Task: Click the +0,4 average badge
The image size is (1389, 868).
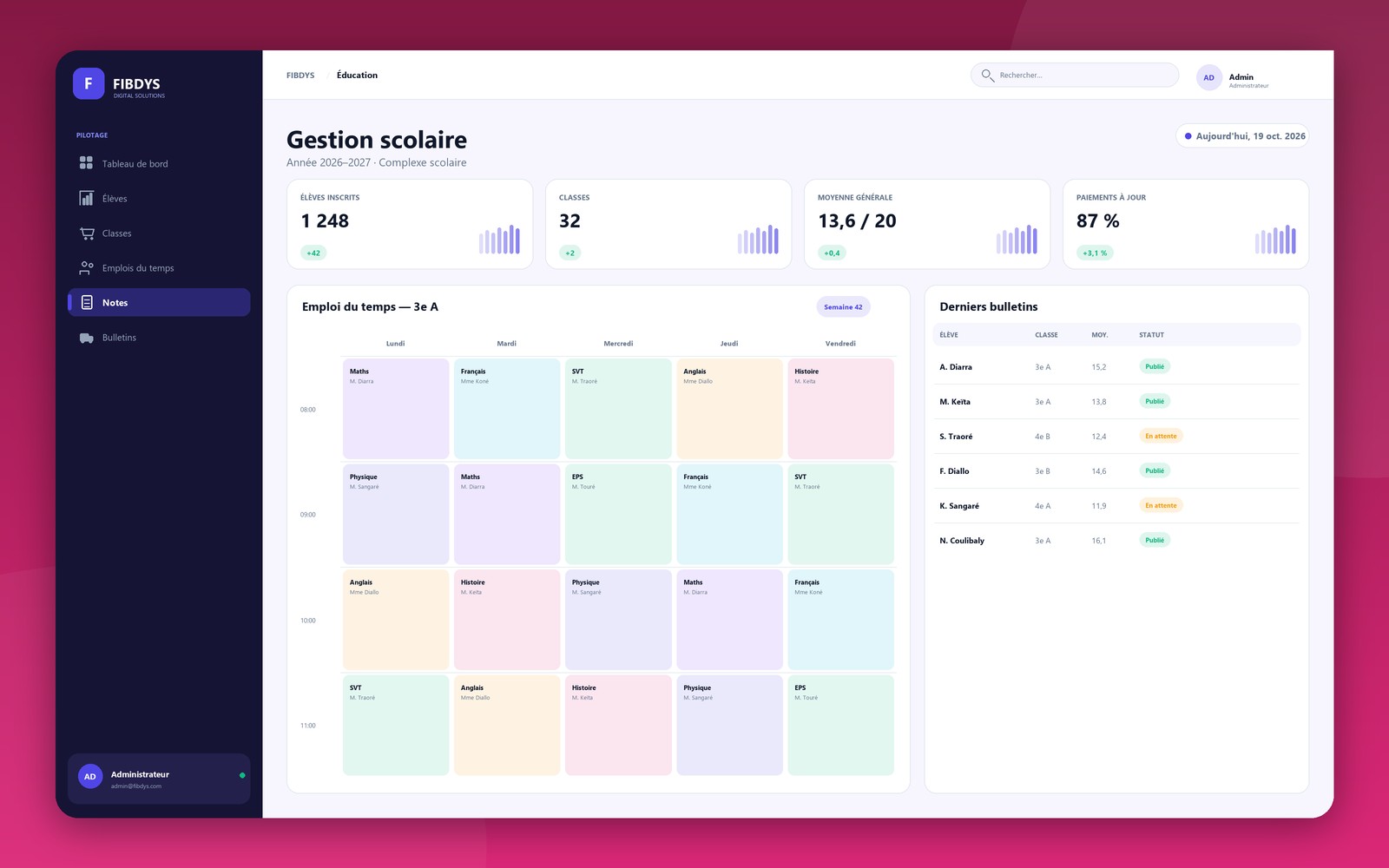Action: (x=832, y=253)
